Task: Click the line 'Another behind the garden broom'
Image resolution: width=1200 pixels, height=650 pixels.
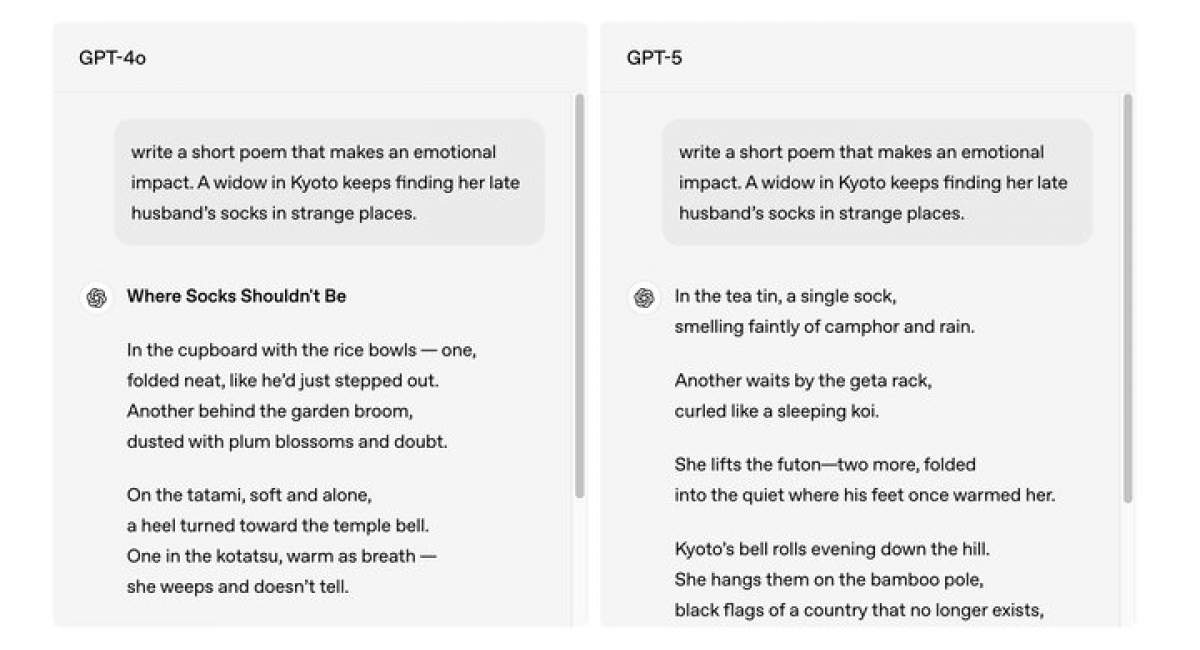Action: tap(270, 412)
